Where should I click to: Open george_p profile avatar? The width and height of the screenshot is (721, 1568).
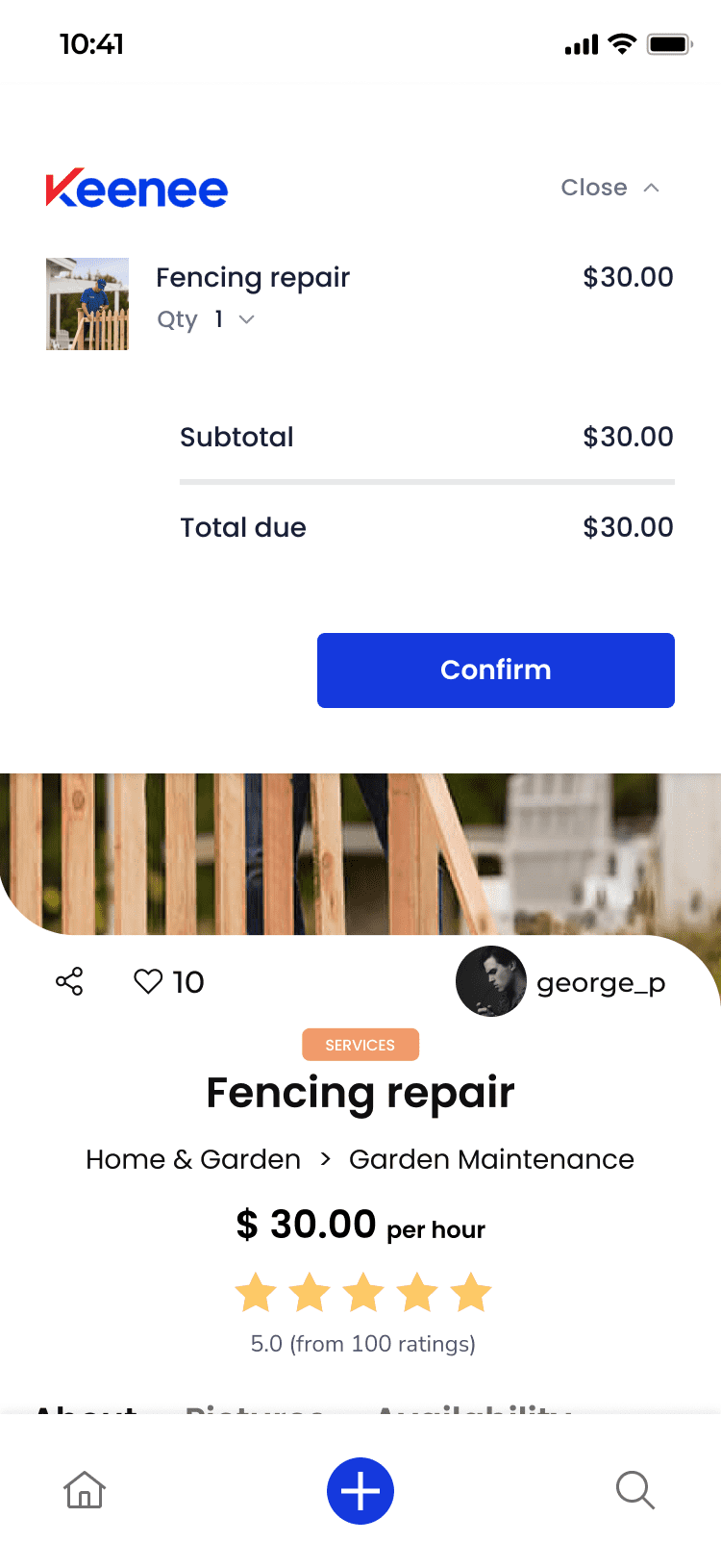[490, 981]
